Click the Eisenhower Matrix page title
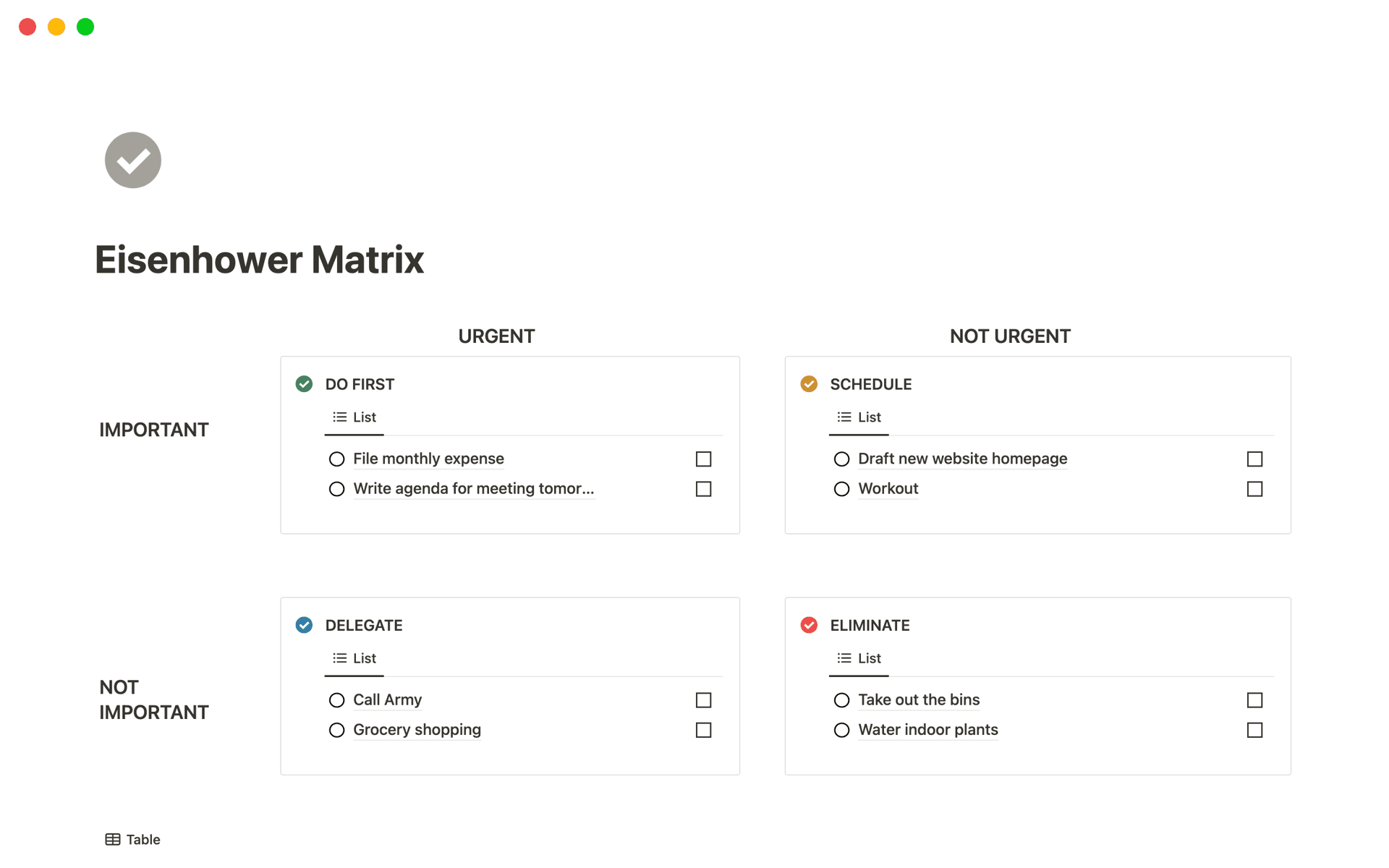This screenshot has width=1389, height=868. tap(259, 259)
